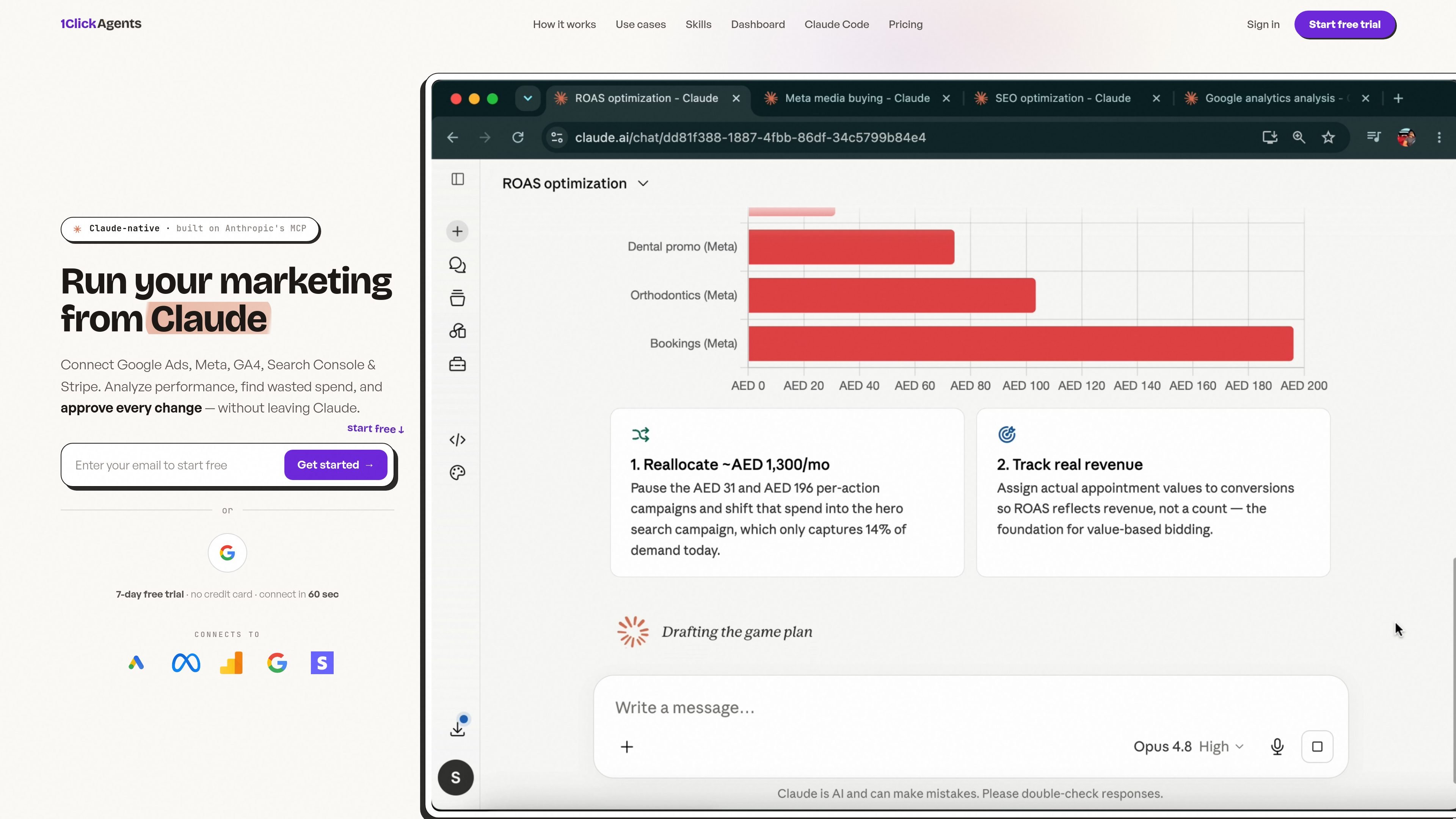Open the browser profile avatar
Image resolution: width=1456 pixels, height=819 pixels.
coord(1406,137)
